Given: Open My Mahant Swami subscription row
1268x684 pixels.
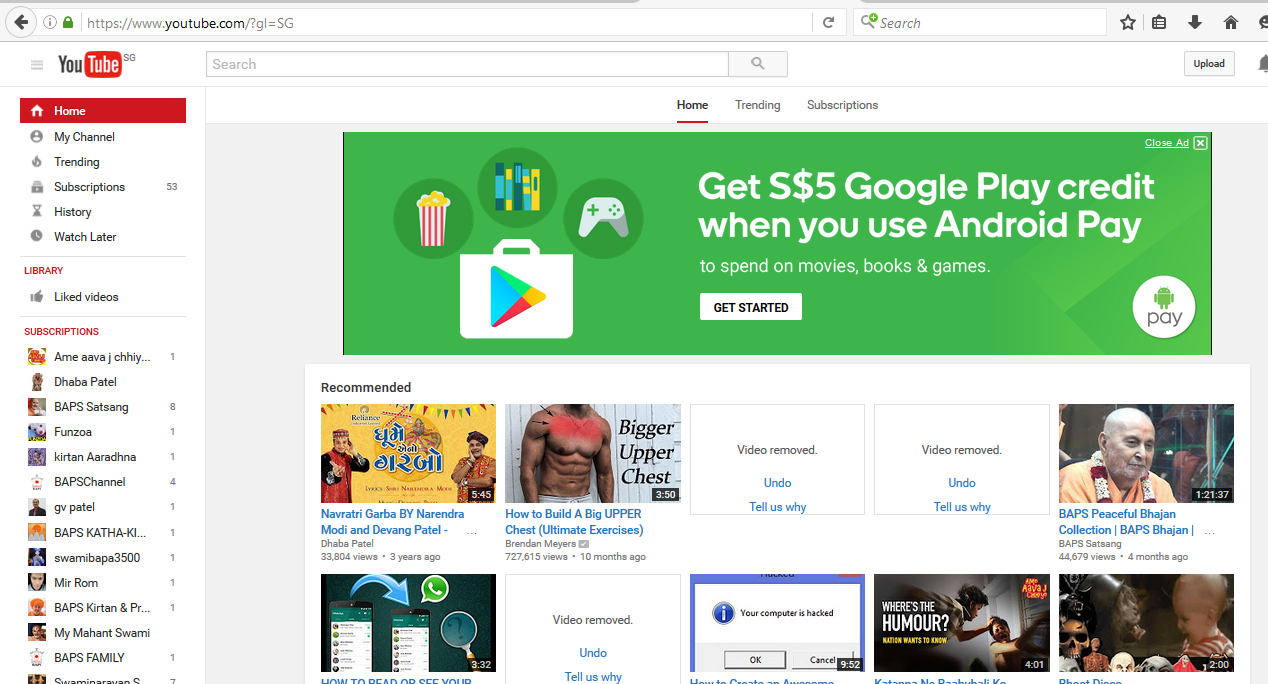Looking at the screenshot, I should (103, 632).
